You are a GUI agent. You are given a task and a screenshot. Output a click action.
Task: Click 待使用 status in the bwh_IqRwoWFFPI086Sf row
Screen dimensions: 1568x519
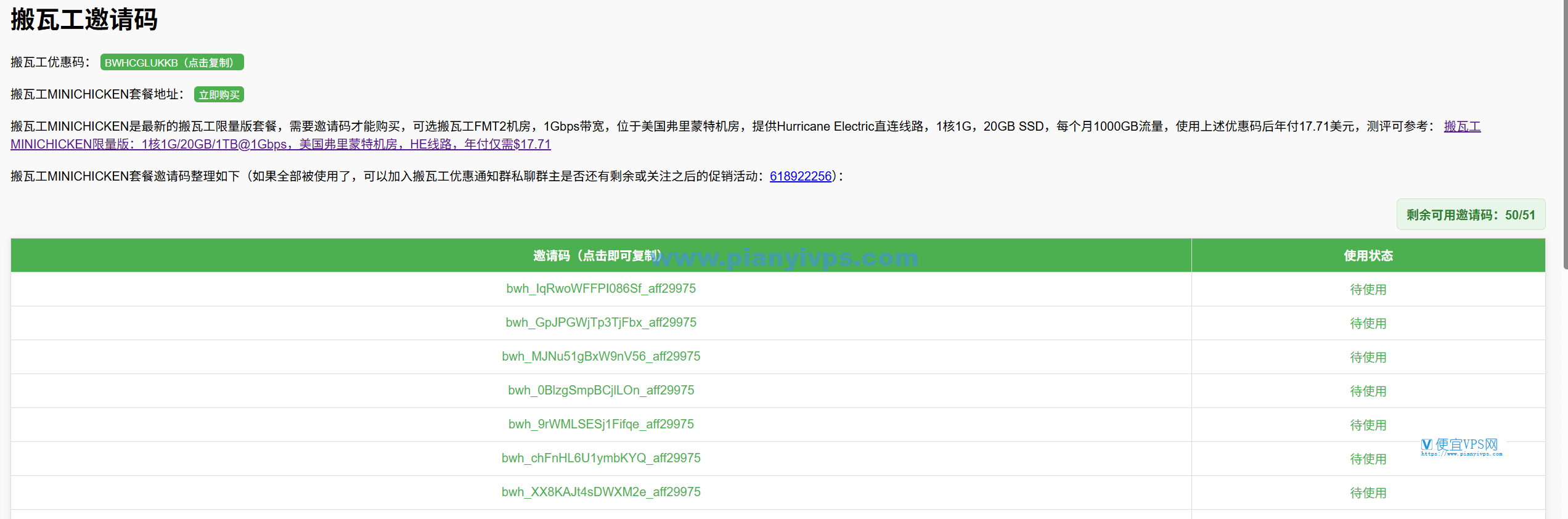1368,289
